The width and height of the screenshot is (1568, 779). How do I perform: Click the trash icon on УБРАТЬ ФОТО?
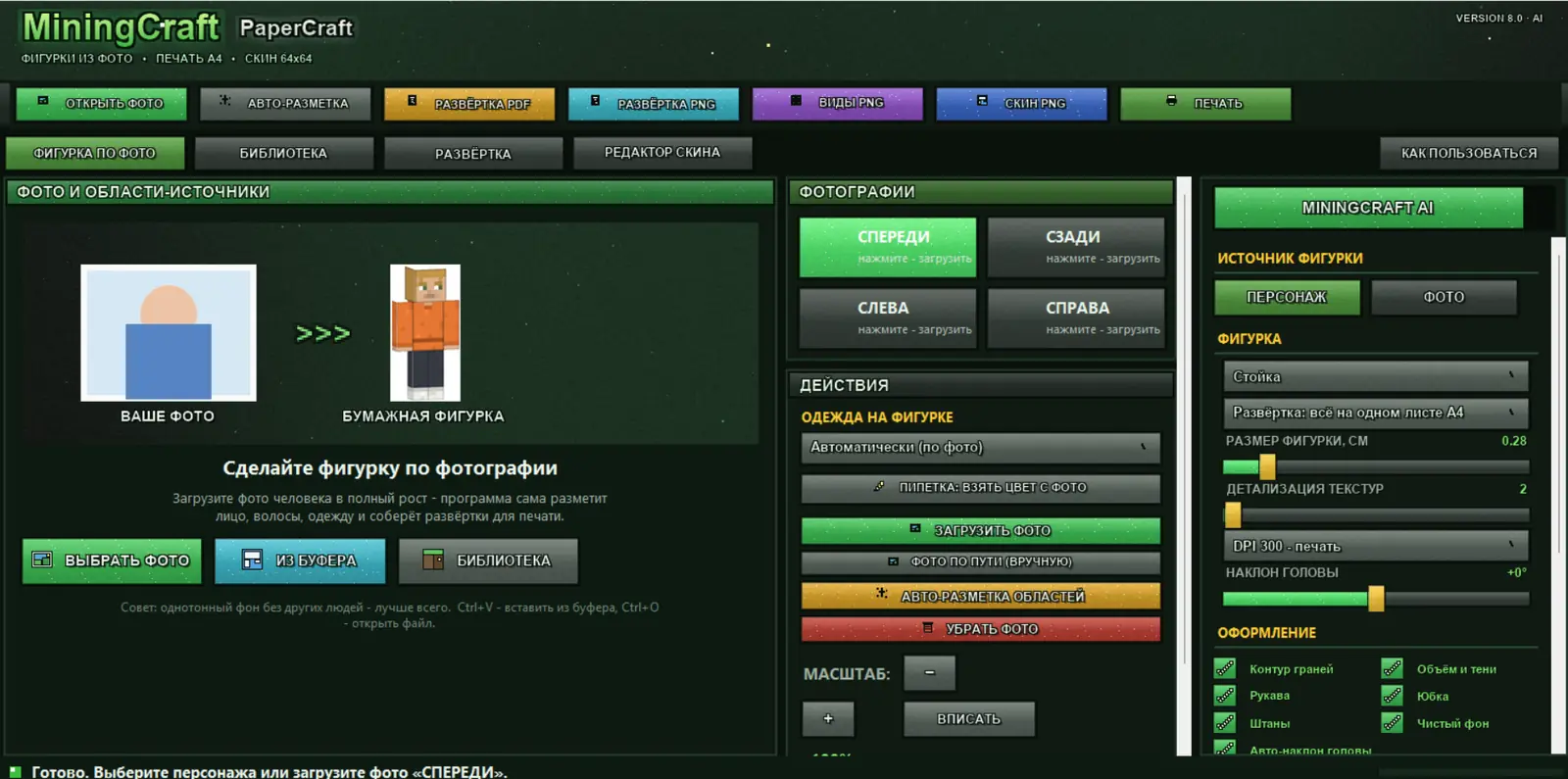pyautogui.click(x=927, y=628)
